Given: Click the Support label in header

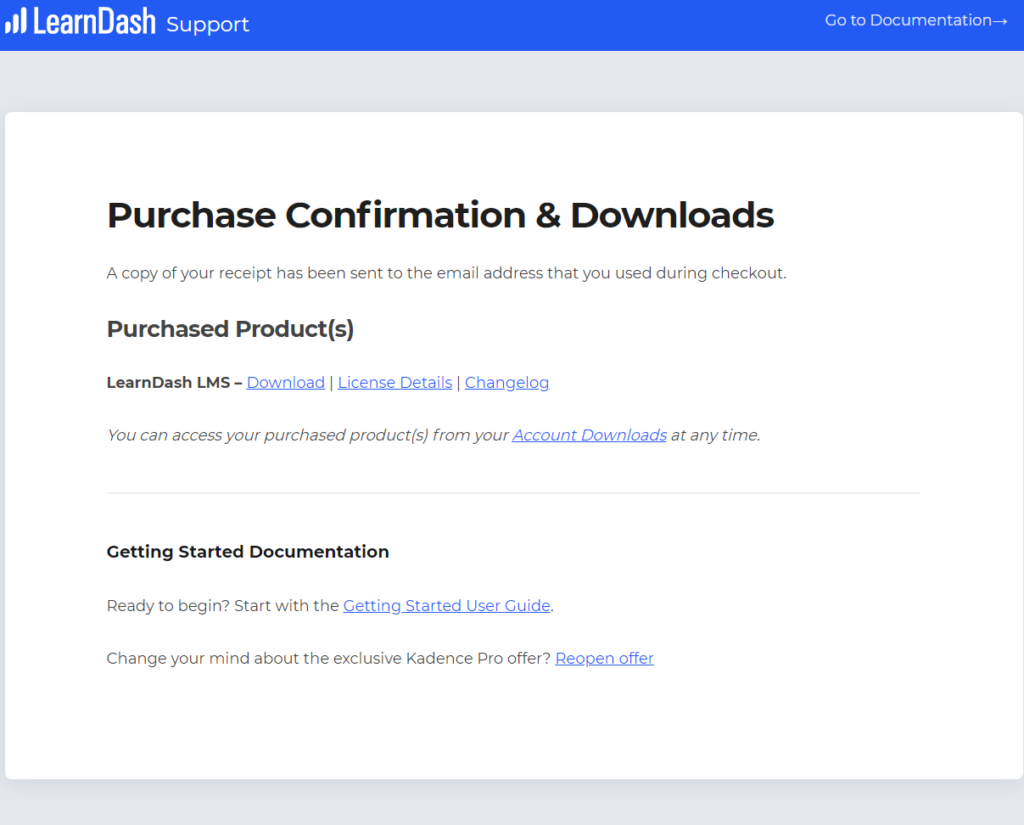Looking at the screenshot, I should pyautogui.click(x=208, y=24).
